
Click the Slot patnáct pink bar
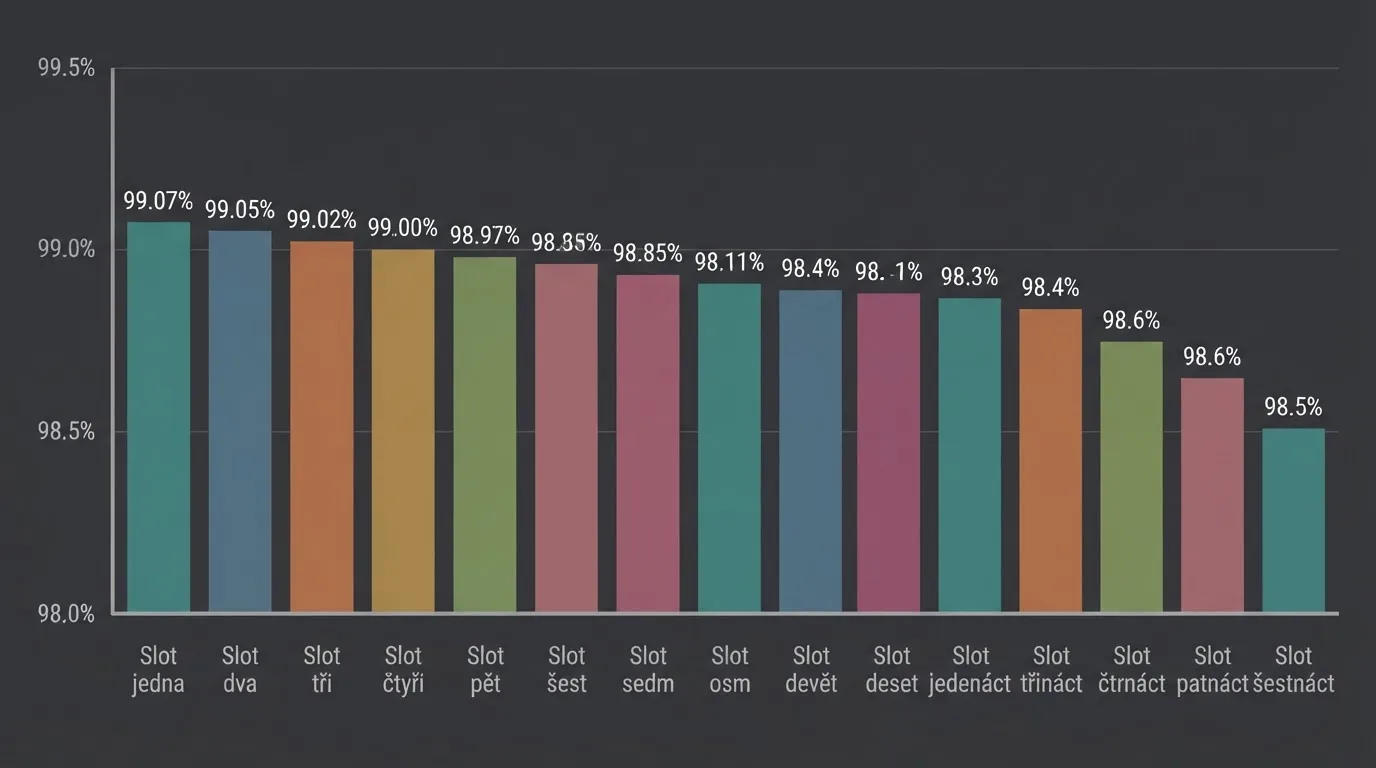tap(1213, 495)
